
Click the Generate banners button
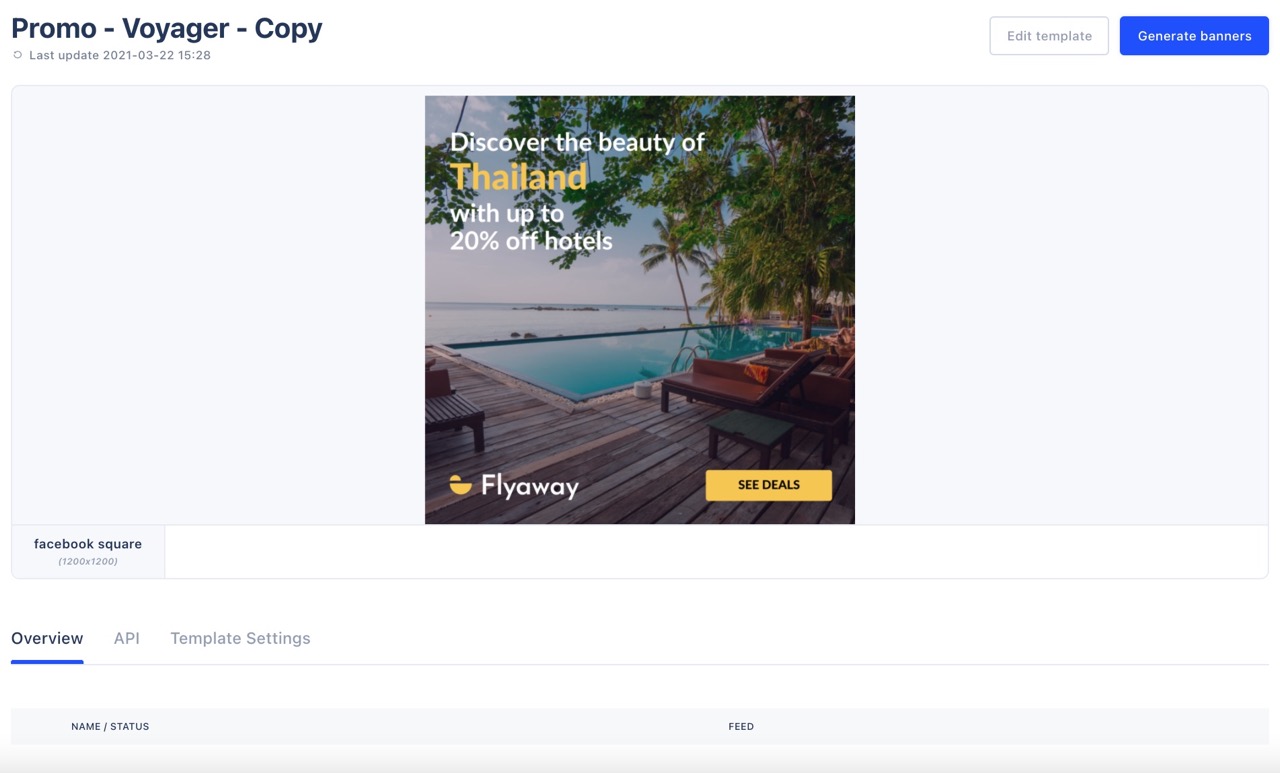pos(1194,36)
